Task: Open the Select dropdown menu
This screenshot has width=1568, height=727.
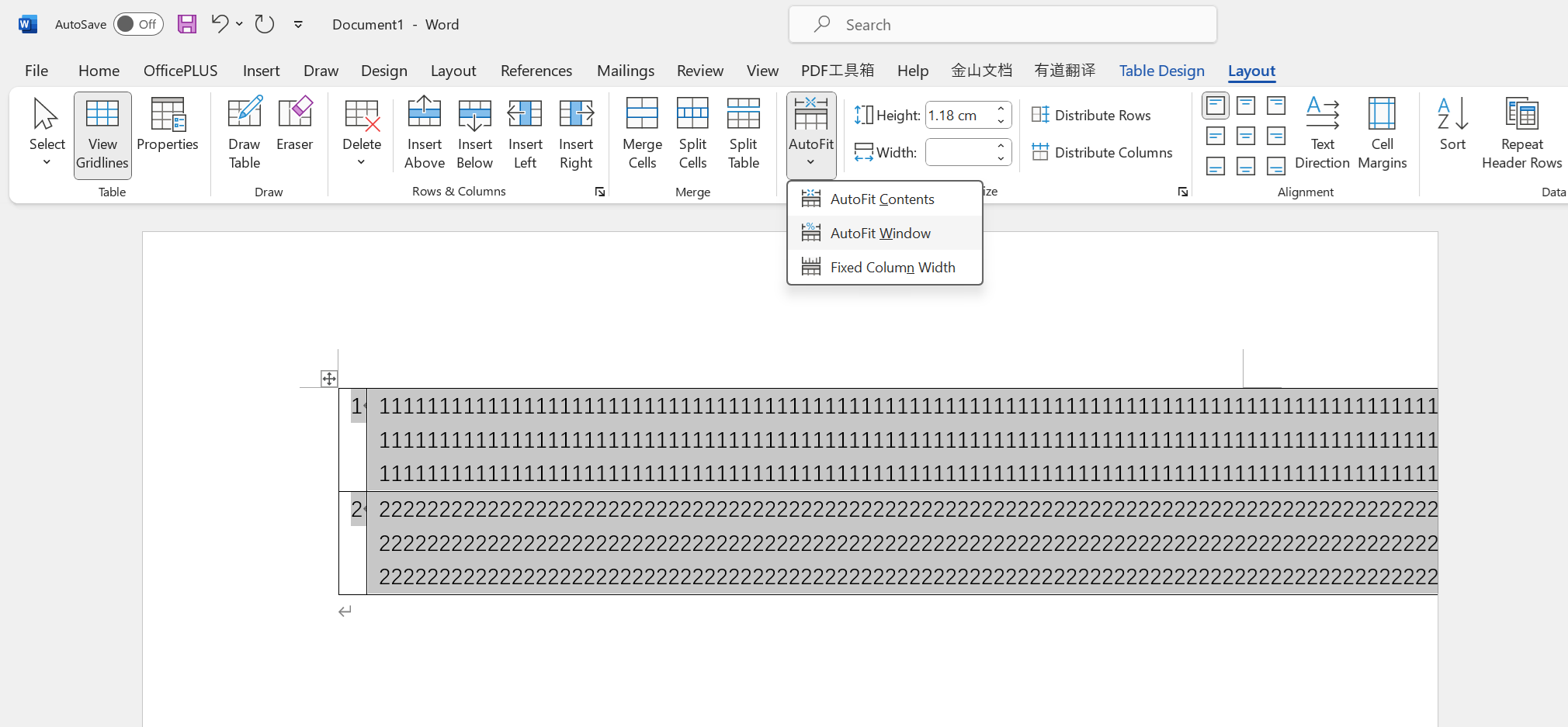Action: point(47,133)
